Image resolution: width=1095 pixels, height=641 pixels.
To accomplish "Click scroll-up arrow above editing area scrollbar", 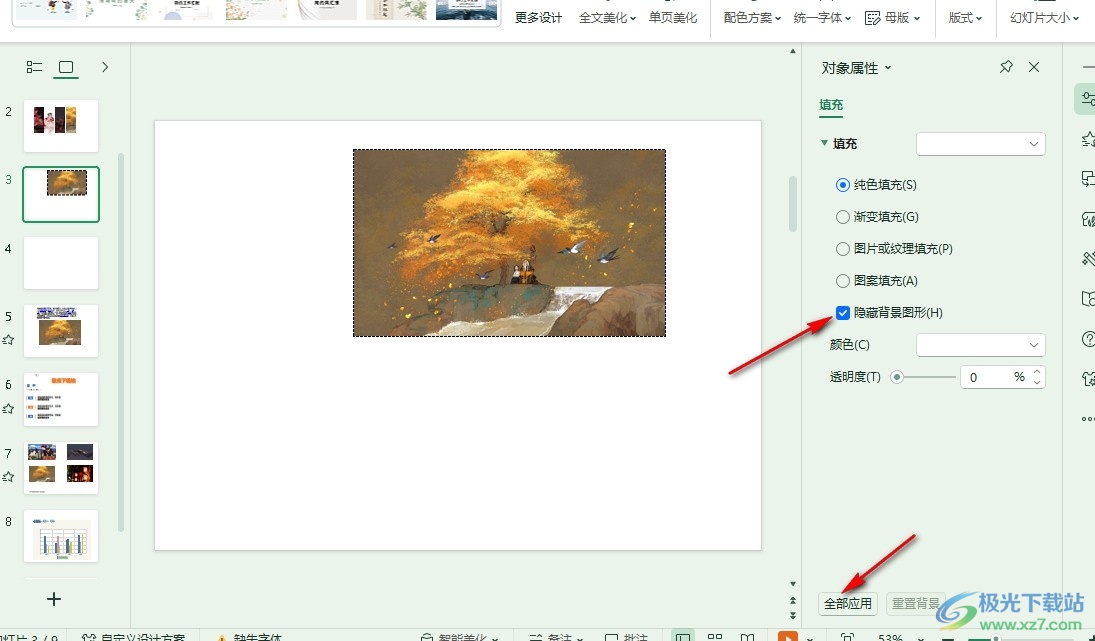I will click(x=793, y=51).
